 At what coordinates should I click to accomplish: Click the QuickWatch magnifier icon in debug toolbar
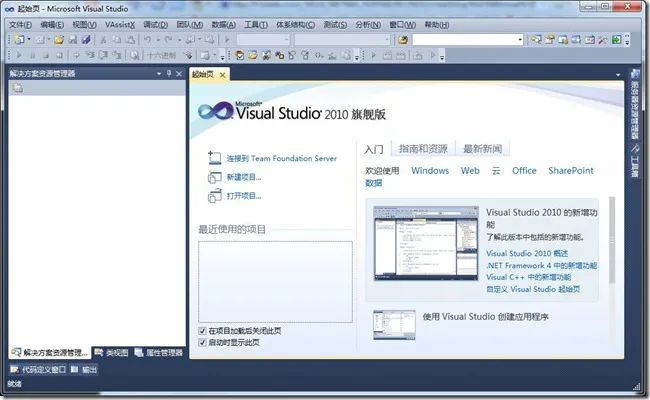(x=134, y=55)
